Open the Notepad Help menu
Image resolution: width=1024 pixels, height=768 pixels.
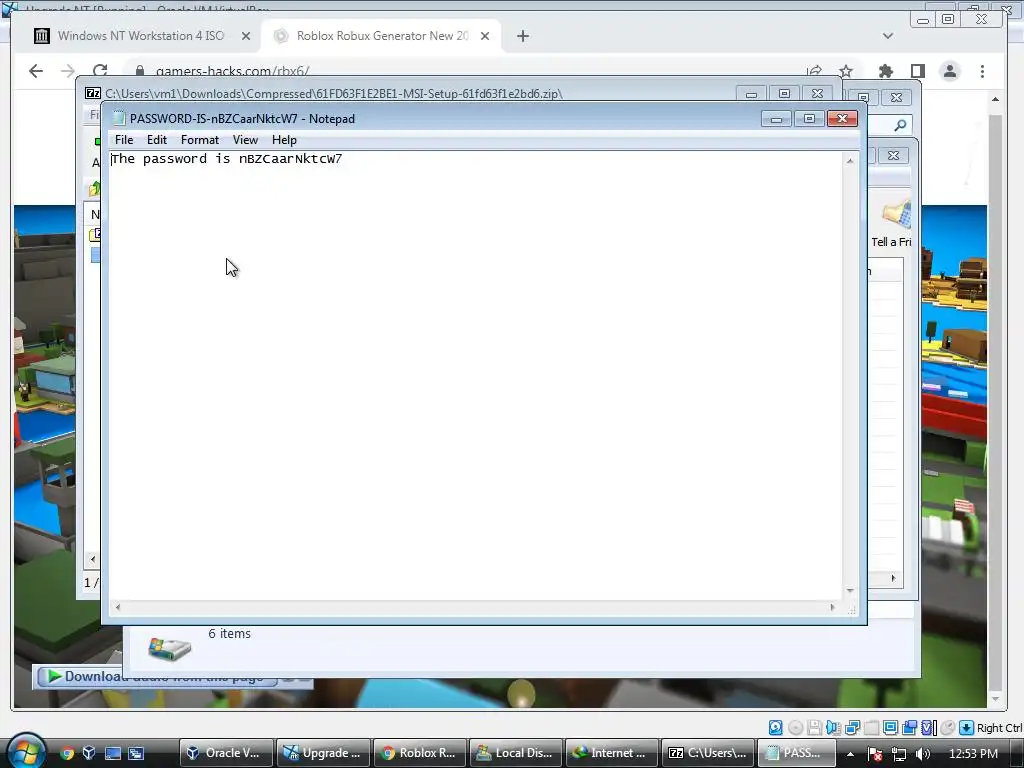coord(284,140)
